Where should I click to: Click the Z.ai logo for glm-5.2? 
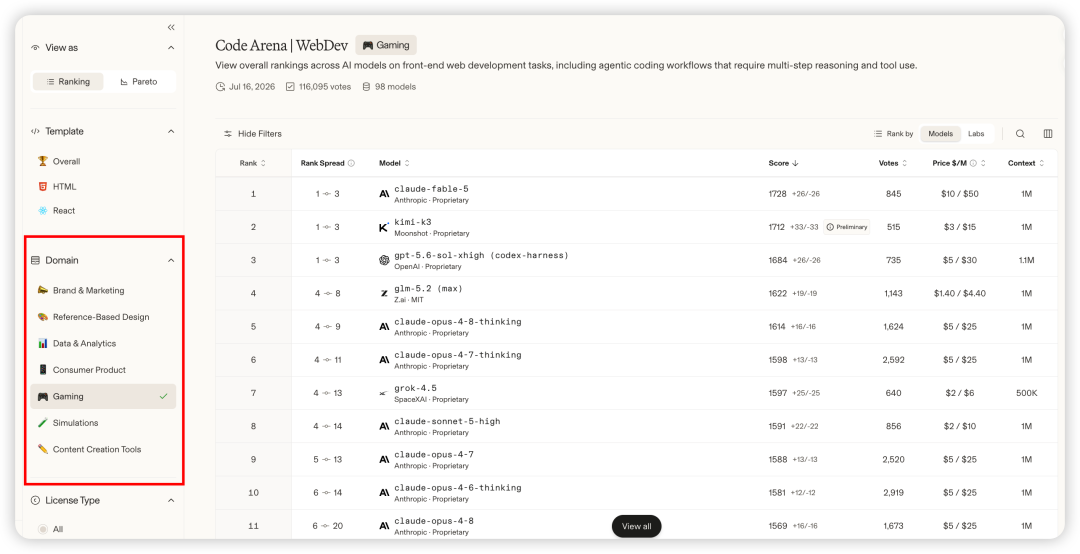pyautogui.click(x=384, y=294)
